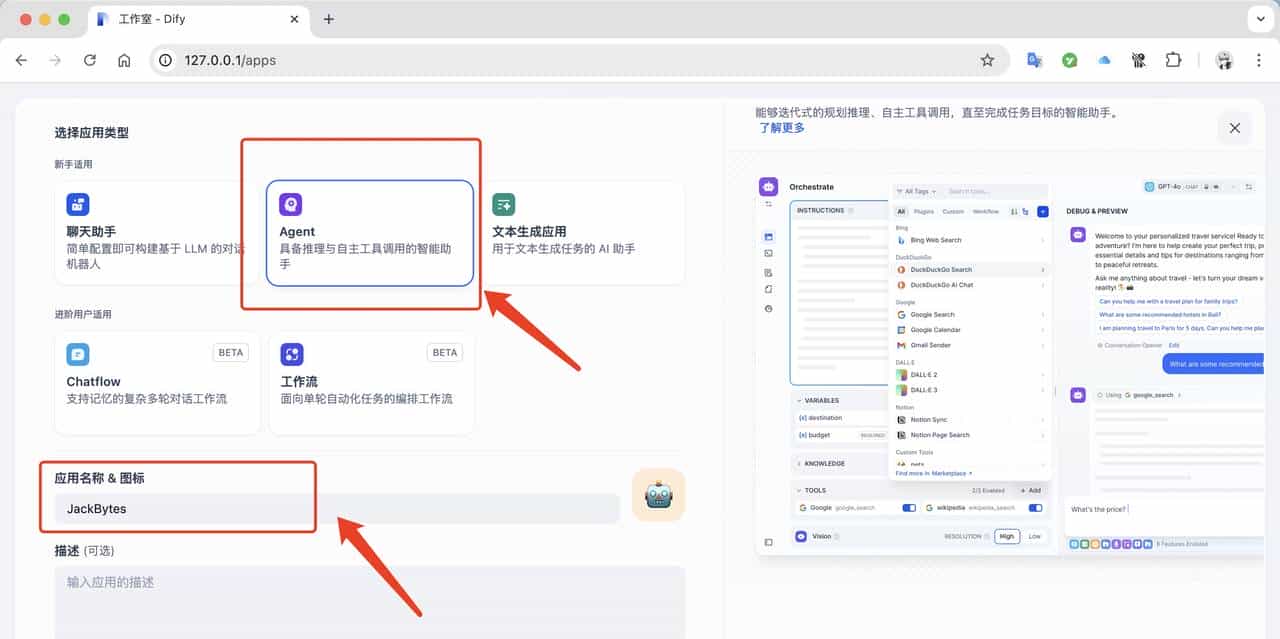Select the 工作流 workflow app type
This screenshot has width=1280, height=639.
click(x=371, y=383)
